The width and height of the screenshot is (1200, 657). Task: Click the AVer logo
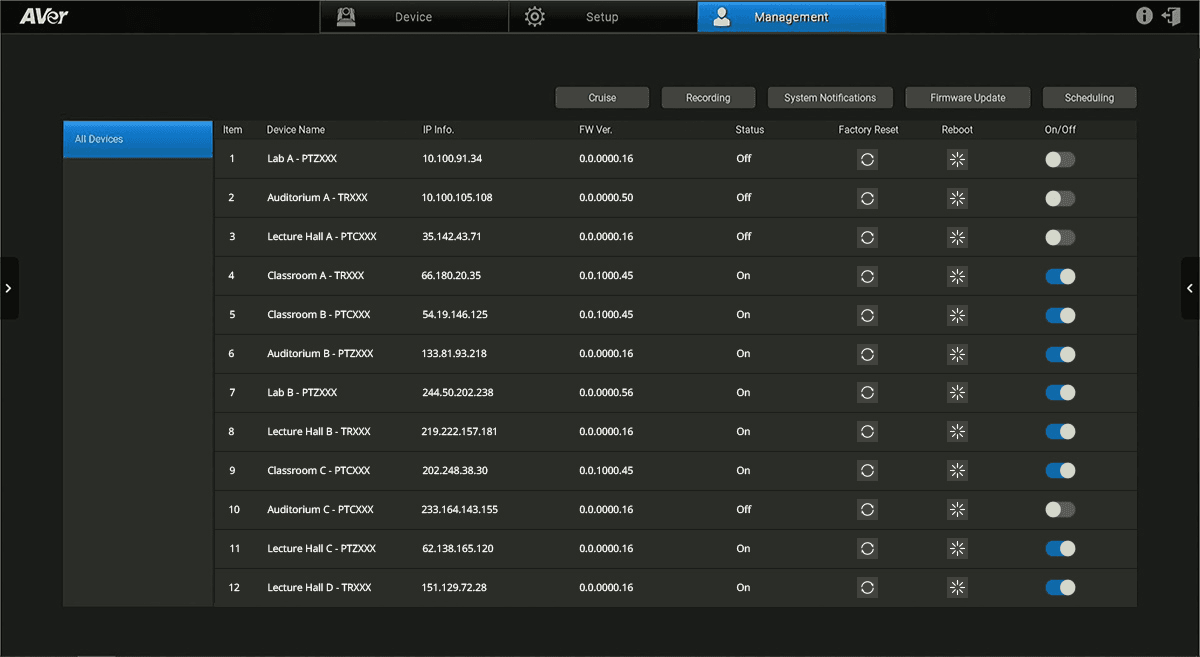point(44,16)
